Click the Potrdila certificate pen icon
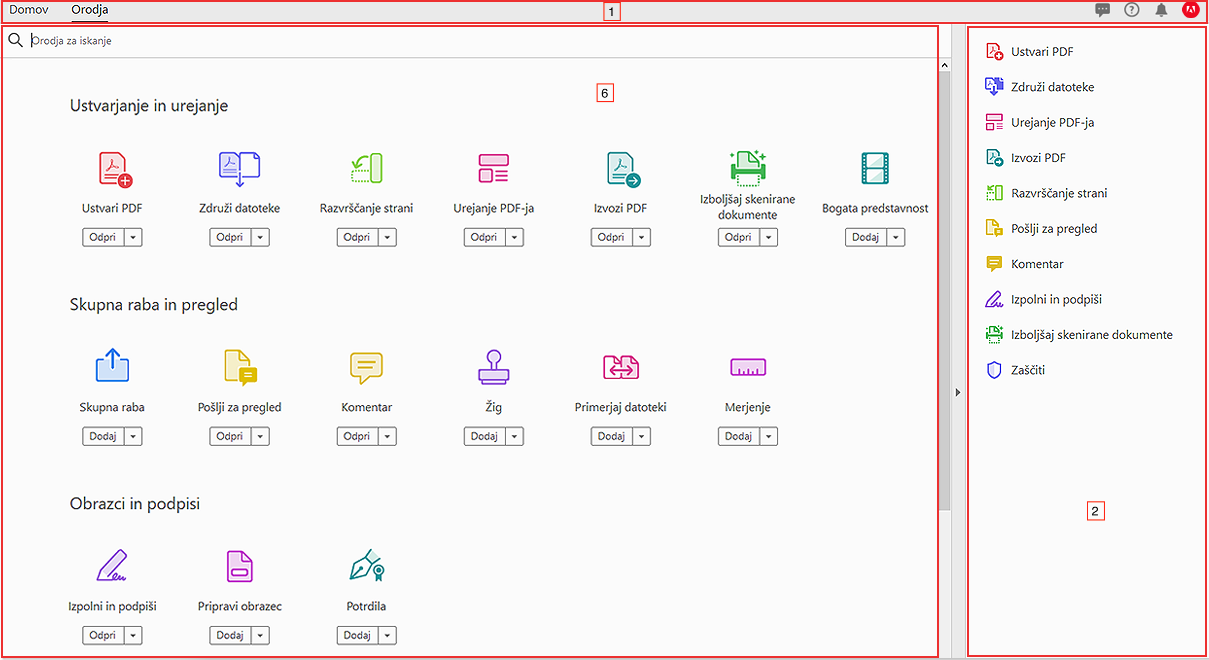This screenshot has height=660, width=1209. 367,565
